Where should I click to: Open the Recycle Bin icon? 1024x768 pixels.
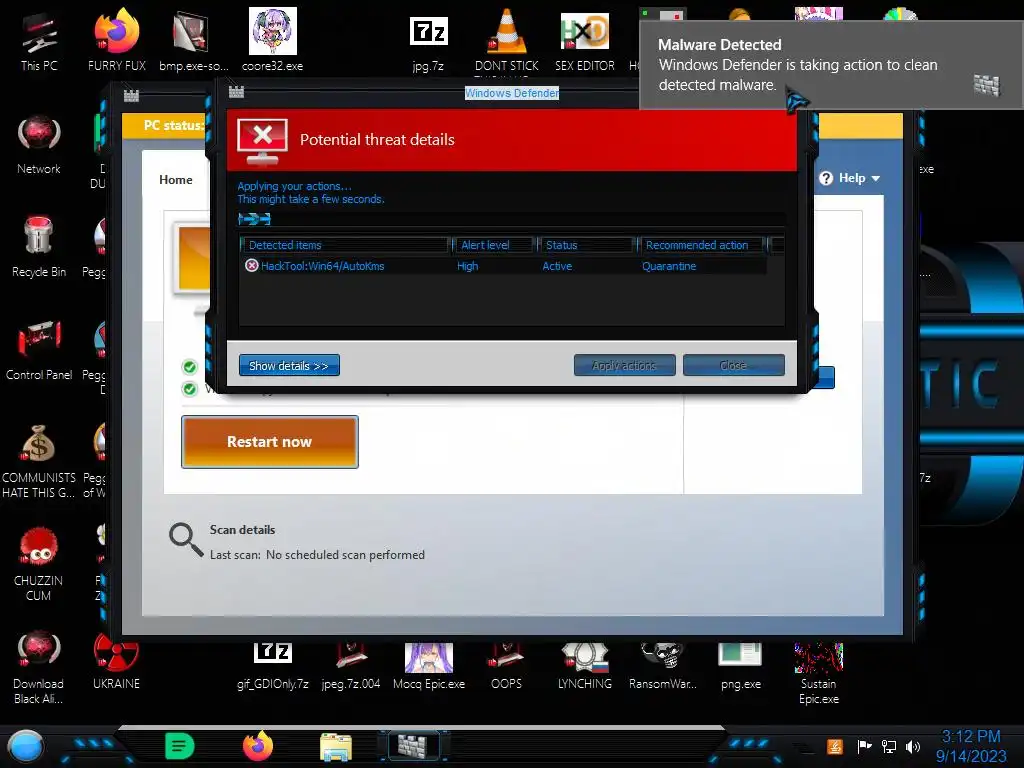39,248
